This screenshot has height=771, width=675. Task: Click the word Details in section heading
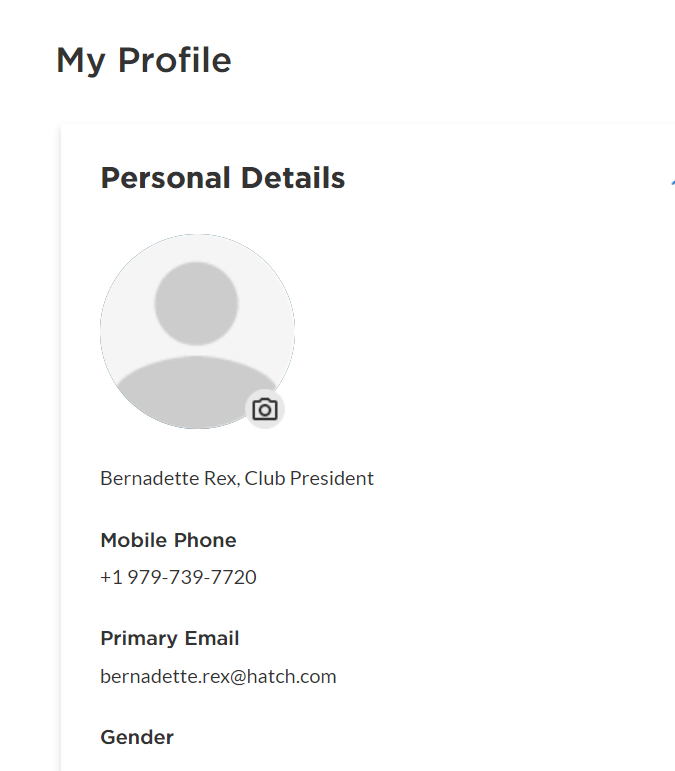click(x=293, y=178)
